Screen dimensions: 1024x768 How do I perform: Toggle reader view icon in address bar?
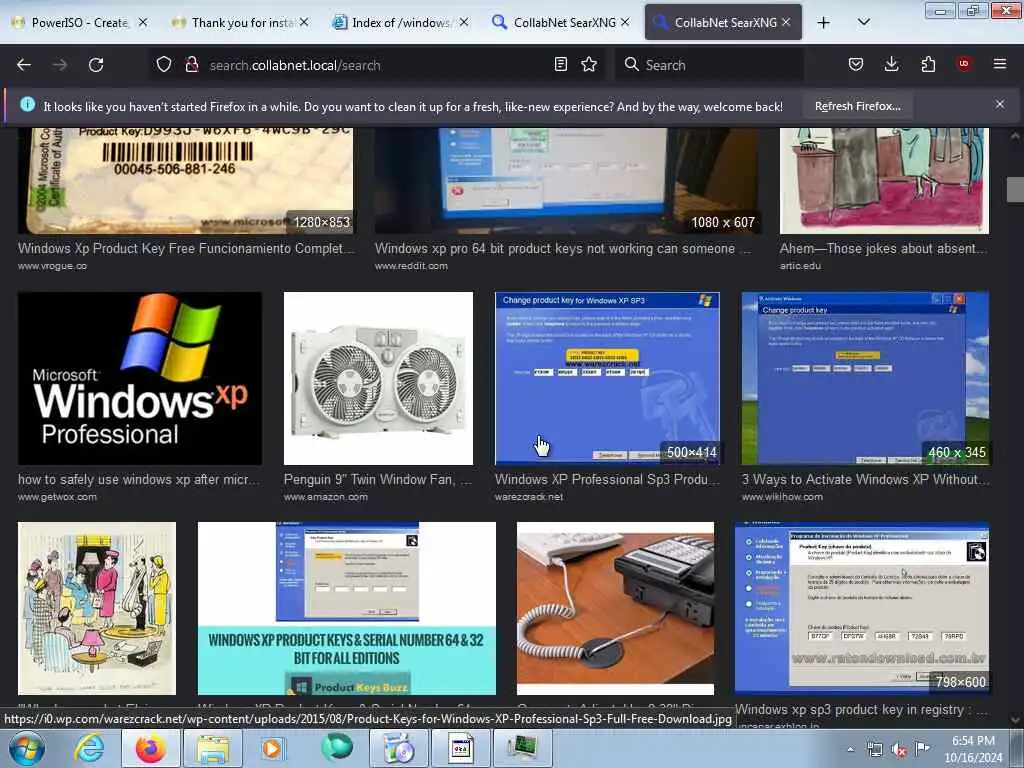pyautogui.click(x=560, y=65)
